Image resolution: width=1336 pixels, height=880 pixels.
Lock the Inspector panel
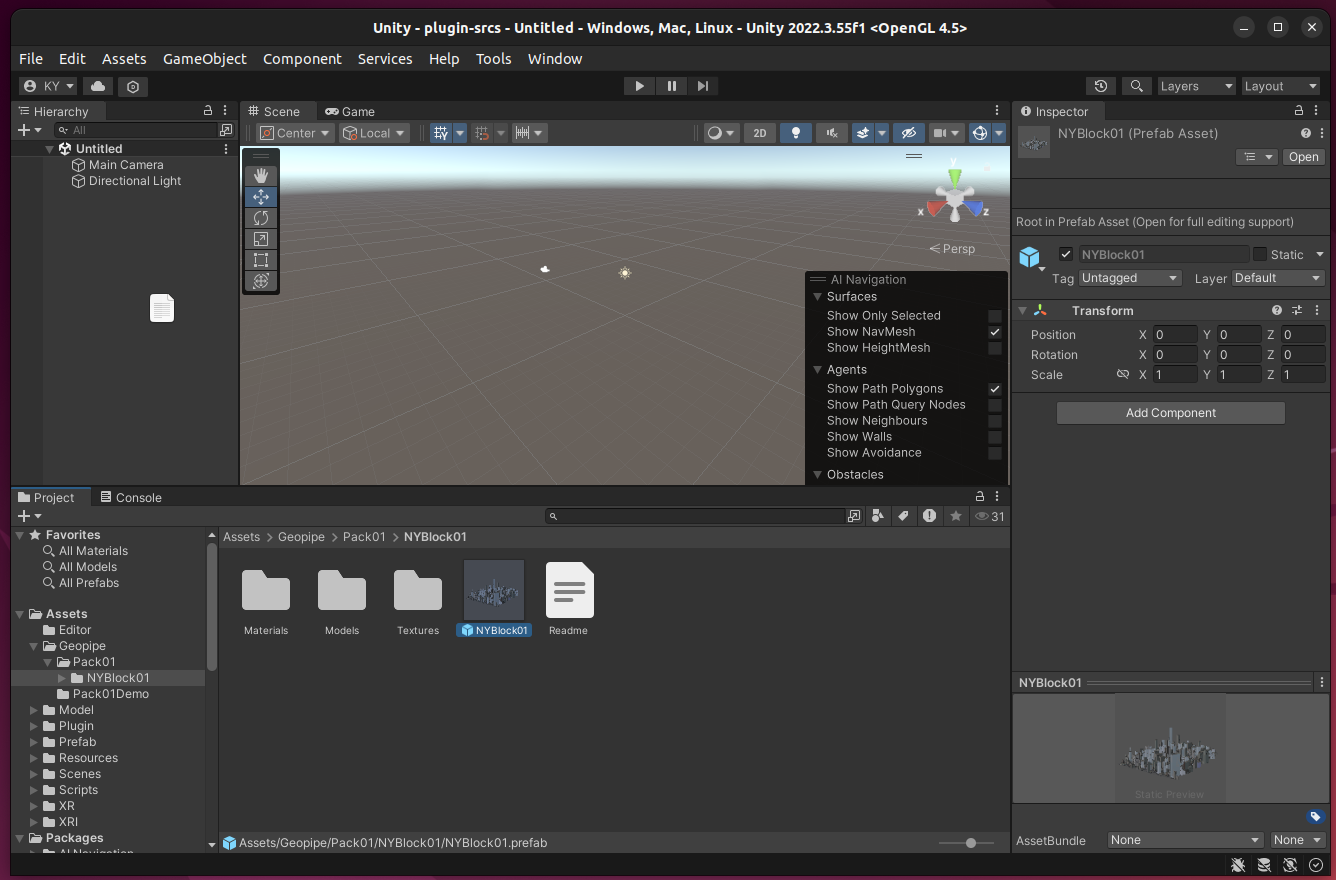[x=1299, y=111]
